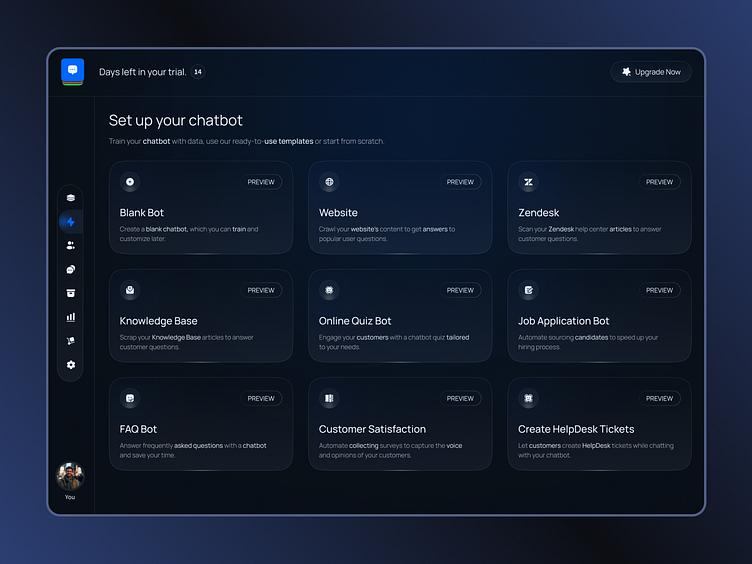752x564 pixels.
Task: Open the stacked layers sidebar icon
Action: point(71,198)
